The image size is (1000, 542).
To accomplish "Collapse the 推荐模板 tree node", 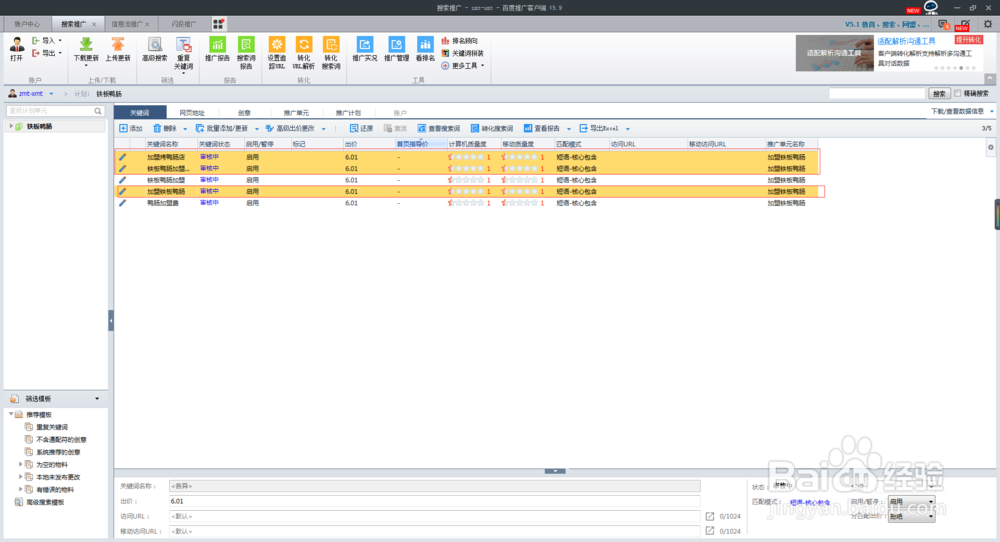I will click(x=11, y=414).
